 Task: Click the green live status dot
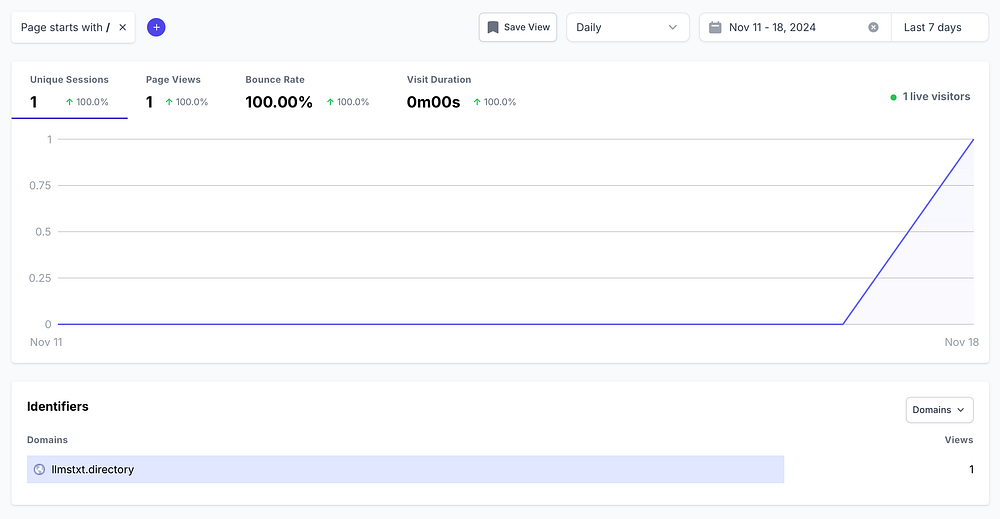pyautogui.click(x=893, y=97)
